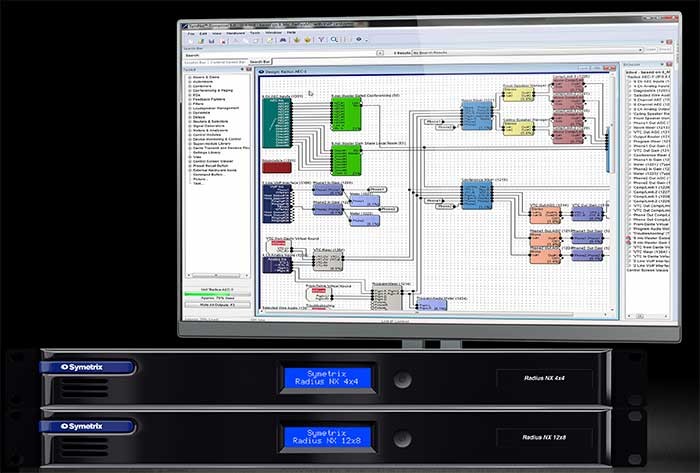Open the File menu
This screenshot has height=473, width=700.
[191, 33]
